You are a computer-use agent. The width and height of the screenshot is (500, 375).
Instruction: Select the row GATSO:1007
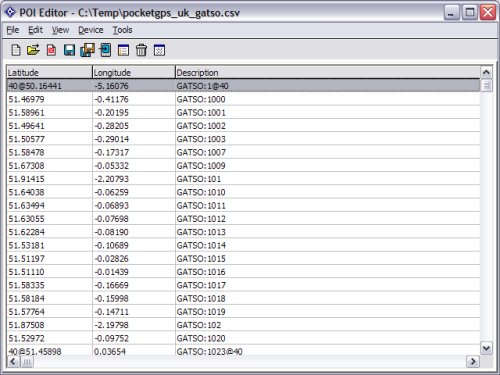pos(243,152)
